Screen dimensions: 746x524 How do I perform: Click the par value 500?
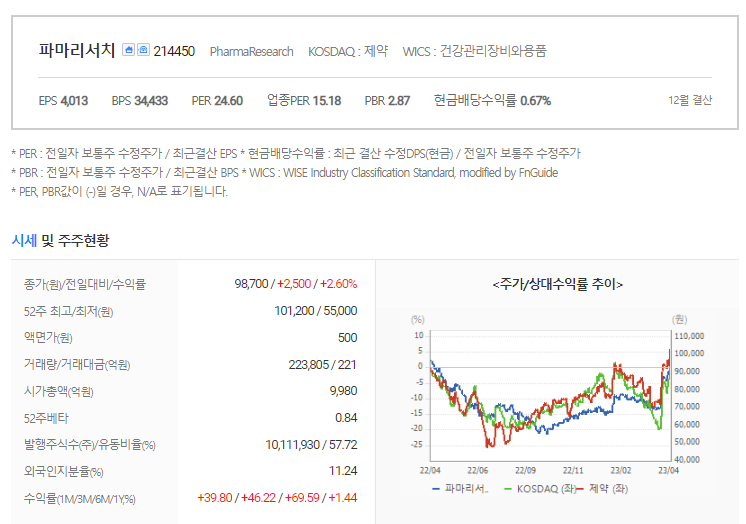coord(347,338)
